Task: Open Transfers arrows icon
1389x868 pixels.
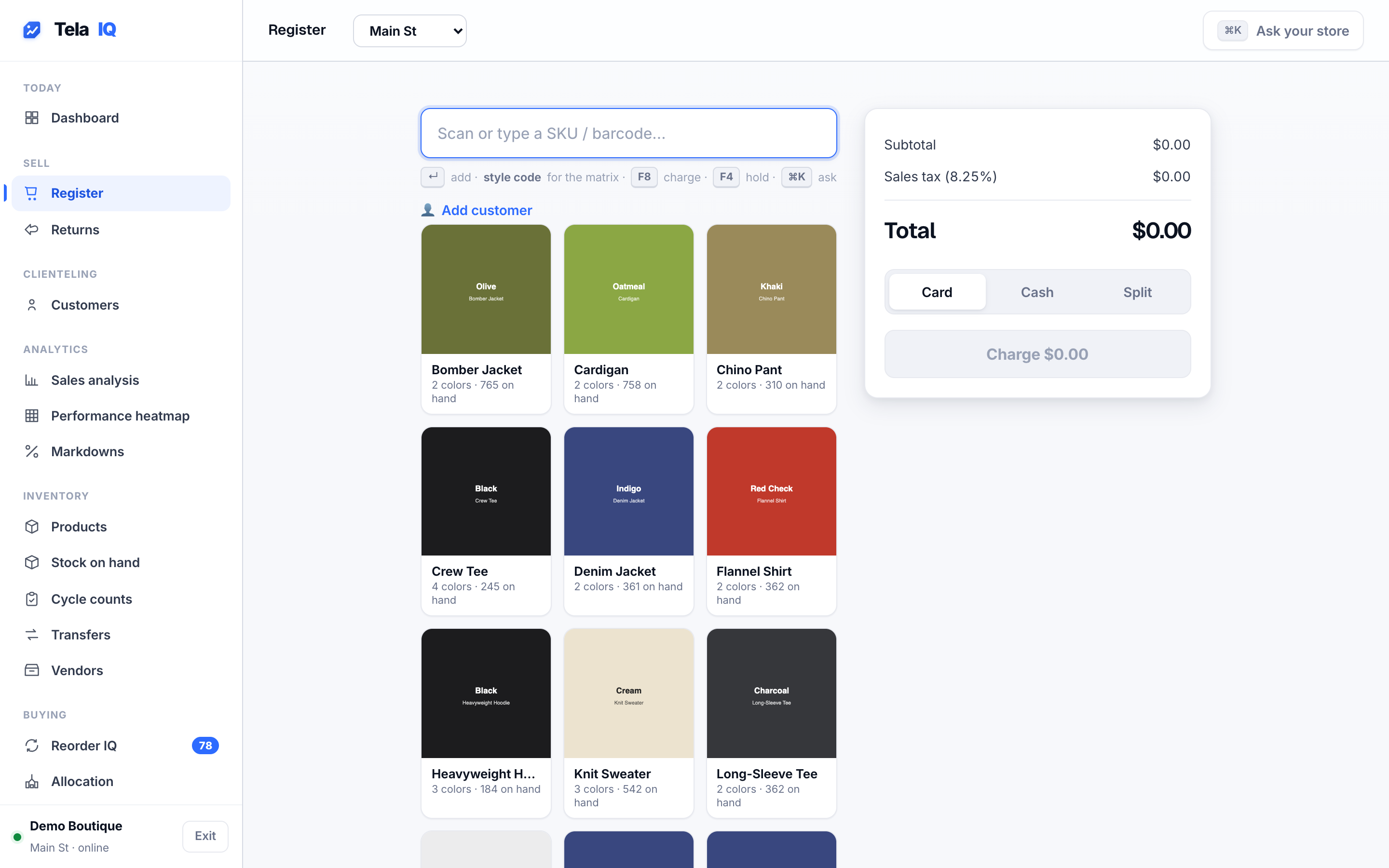Action: point(31,634)
